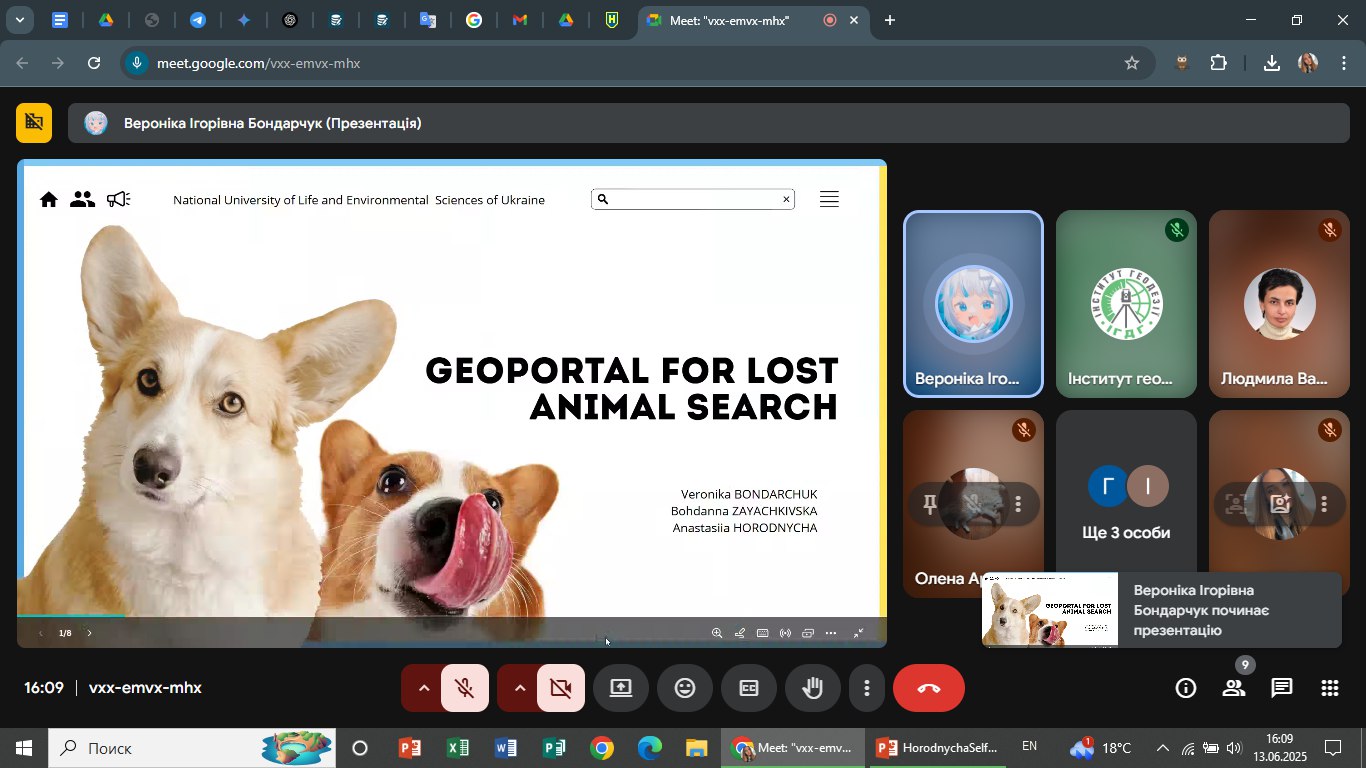
Task: Hang up with the red button
Action: pyautogui.click(x=928, y=688)
